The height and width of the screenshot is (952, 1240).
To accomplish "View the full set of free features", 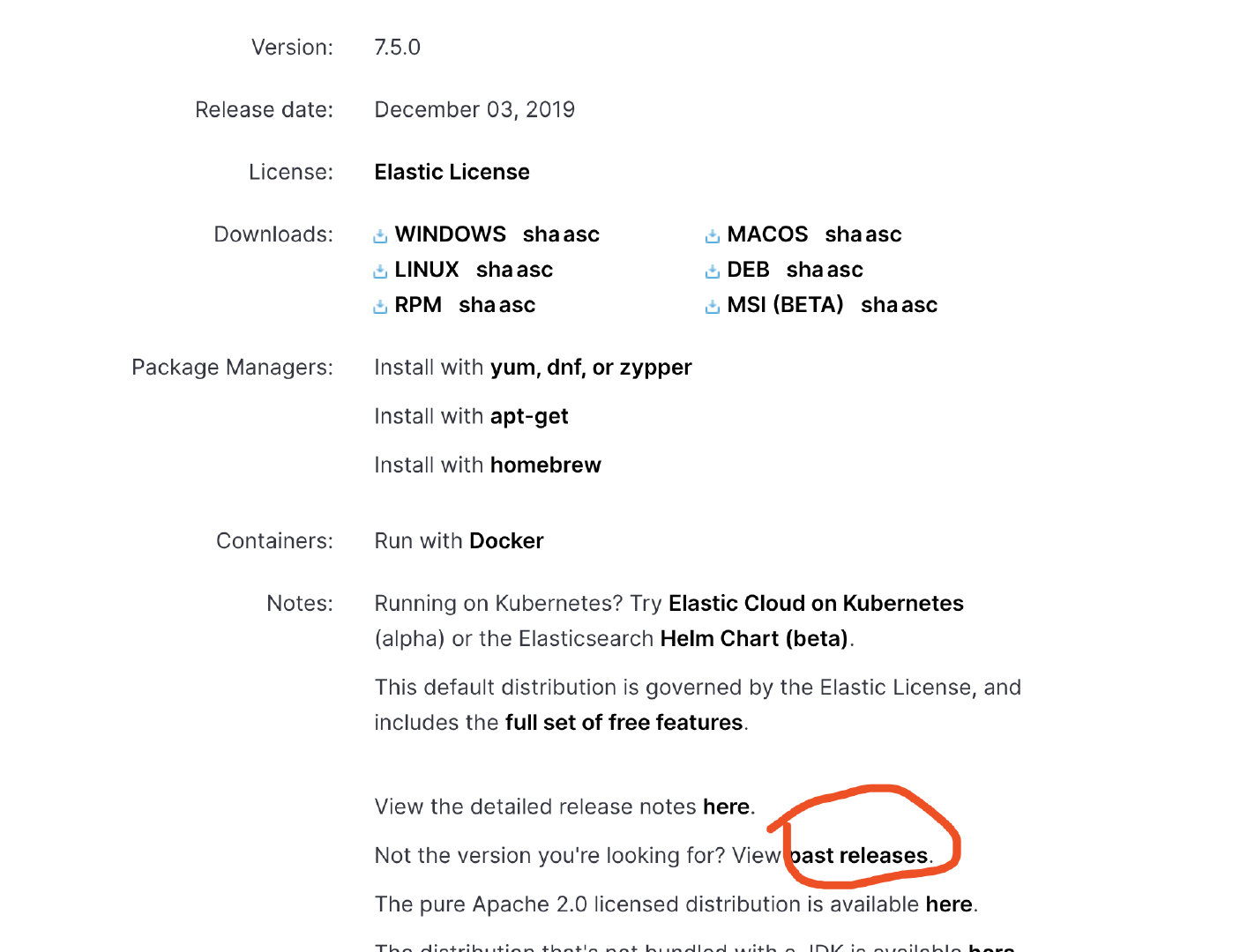I will [624, 722].
